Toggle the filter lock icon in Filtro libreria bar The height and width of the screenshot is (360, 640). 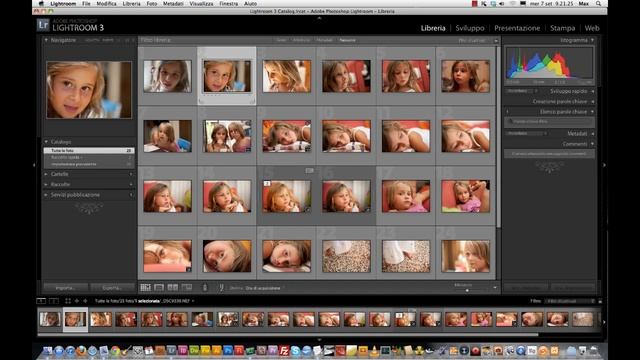pyautogui.click(x=496, y=40)
